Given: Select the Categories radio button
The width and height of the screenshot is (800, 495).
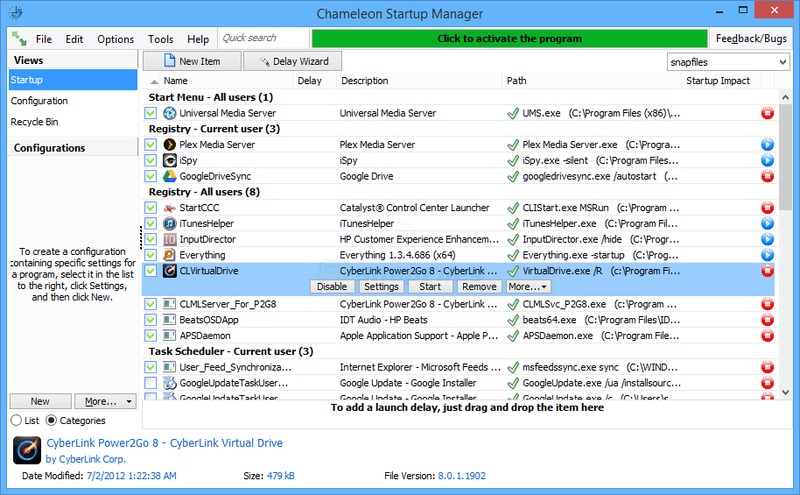Looking at the screenshot, I should coord(51,420).
